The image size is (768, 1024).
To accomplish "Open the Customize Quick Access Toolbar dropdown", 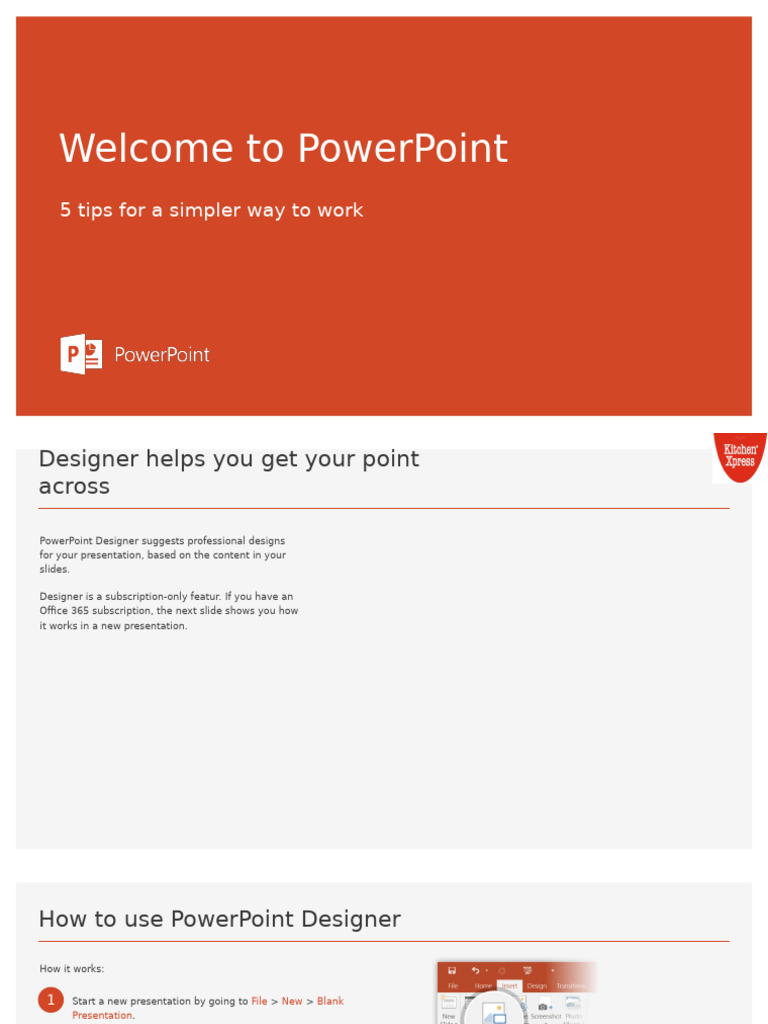I will (x=551, y=970).
